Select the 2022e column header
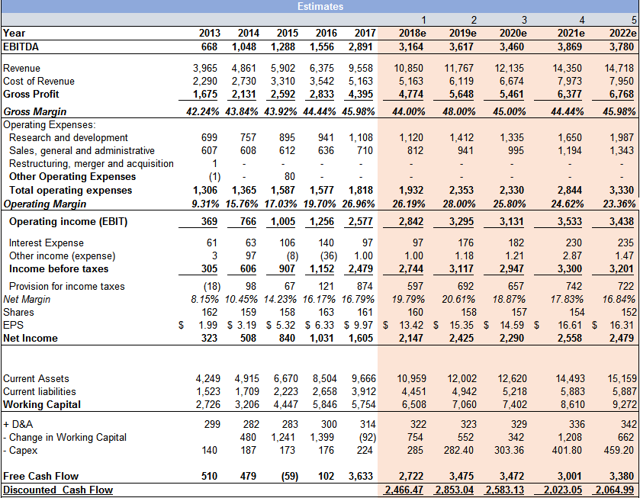Image resolution: width=640 pixels, height=498 pixels. pos(623,33)
